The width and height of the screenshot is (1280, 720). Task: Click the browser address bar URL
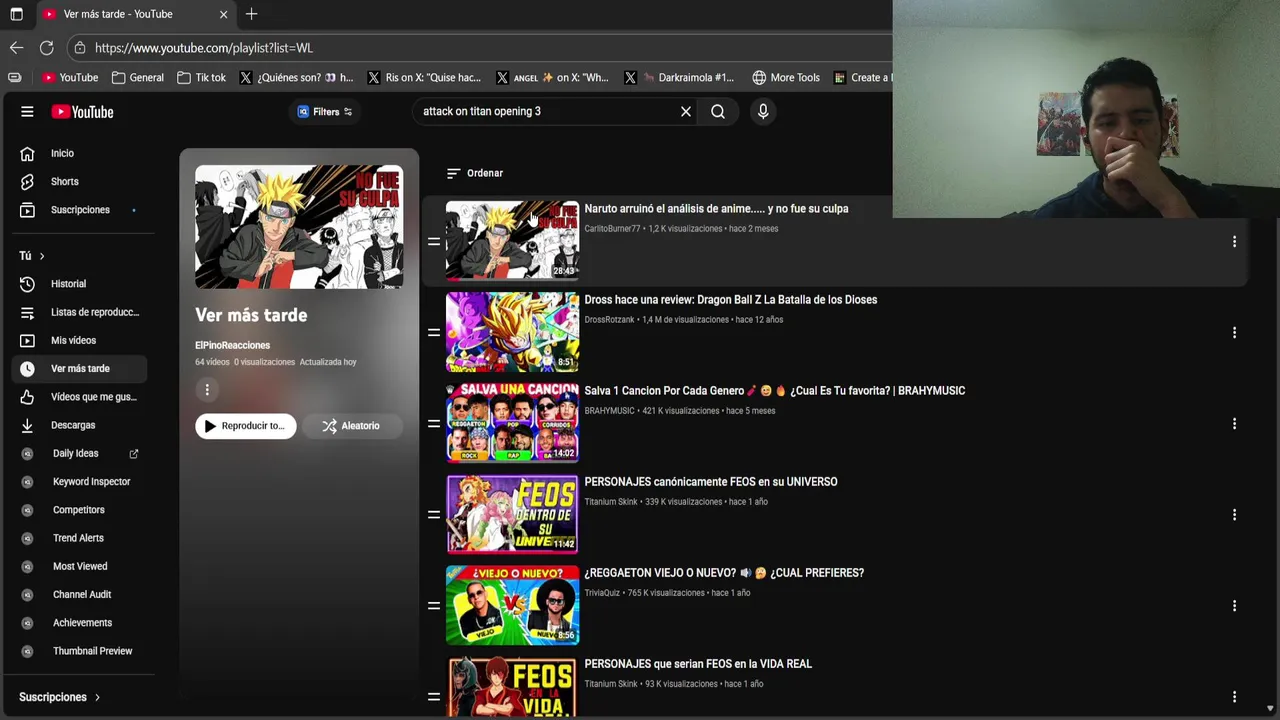[204, 48]
